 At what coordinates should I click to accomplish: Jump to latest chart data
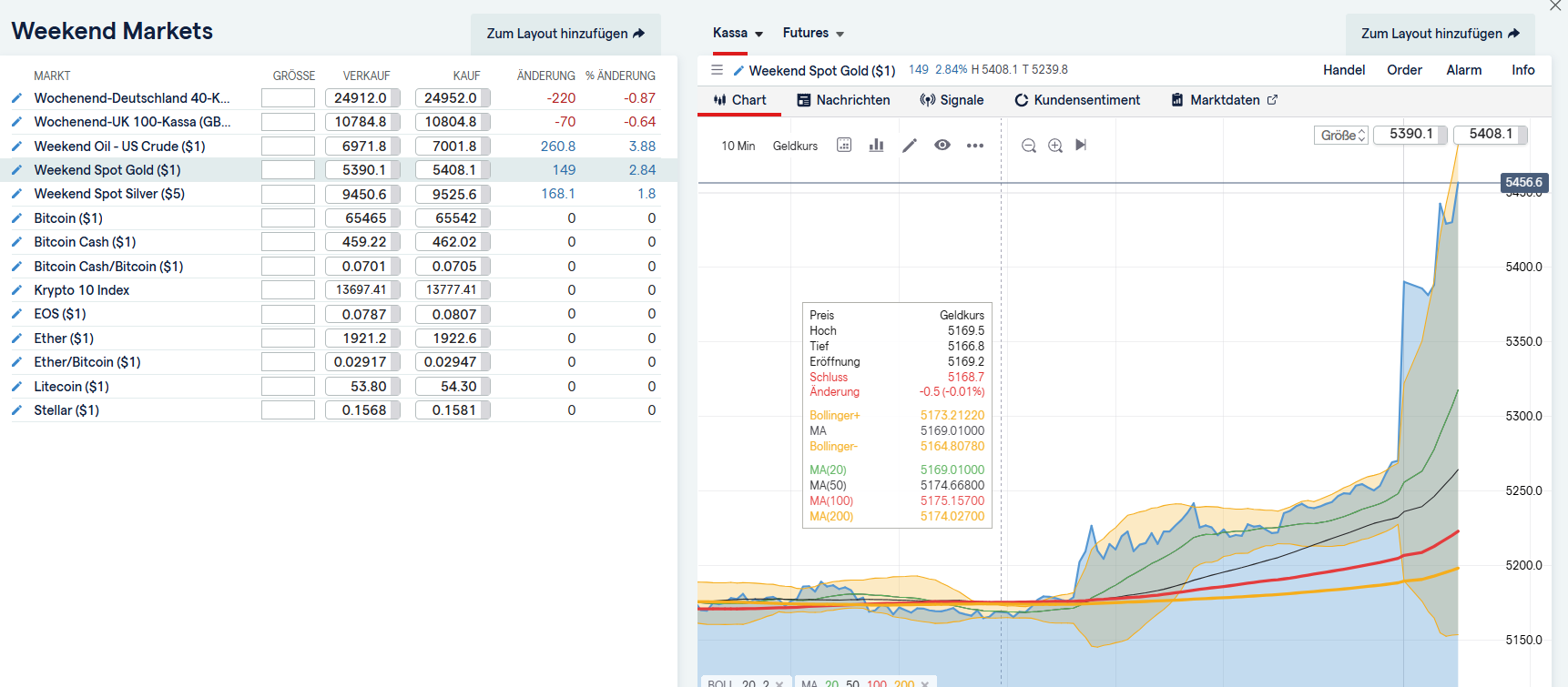pyautogui.click(x=1081, y=146)
